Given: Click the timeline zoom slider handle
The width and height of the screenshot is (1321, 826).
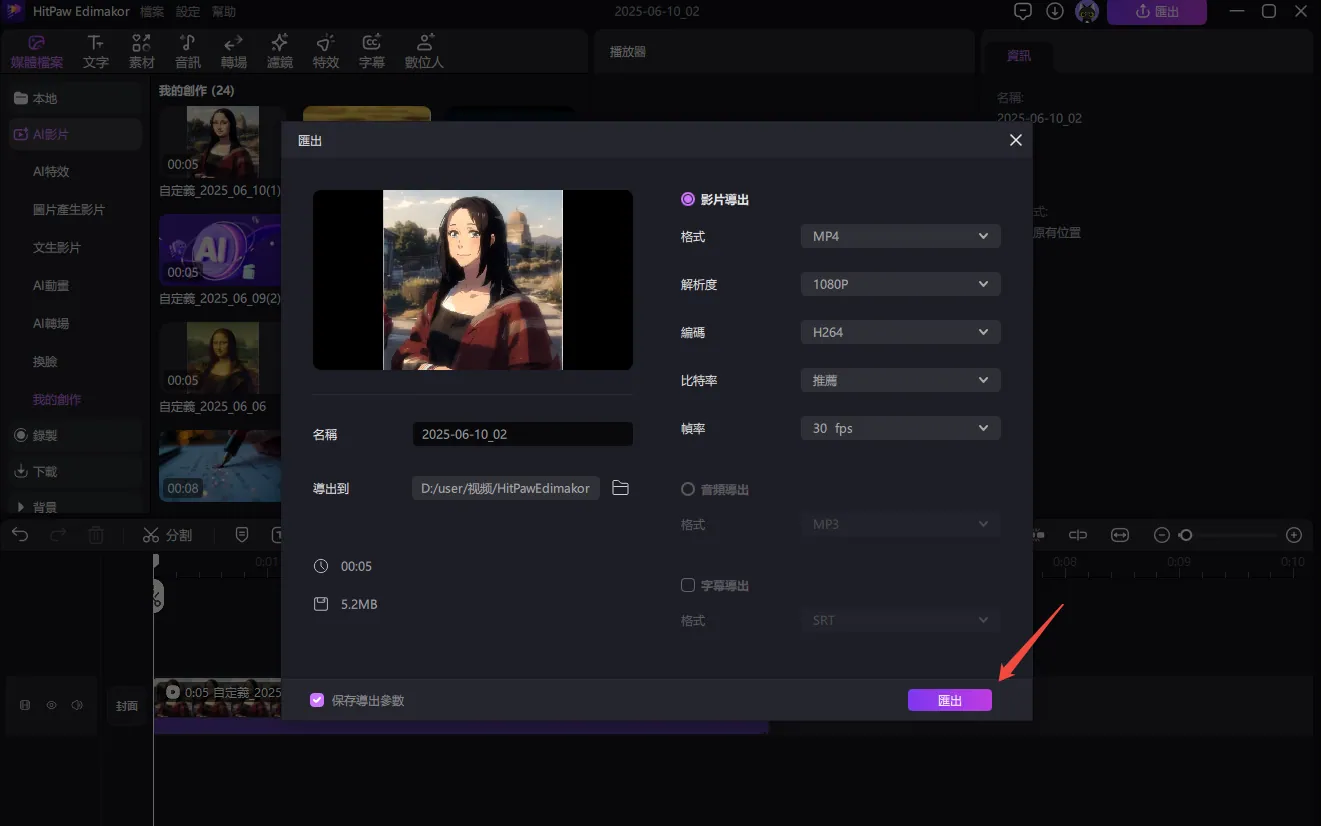Looking at the screenshot, I should 1186,535.
